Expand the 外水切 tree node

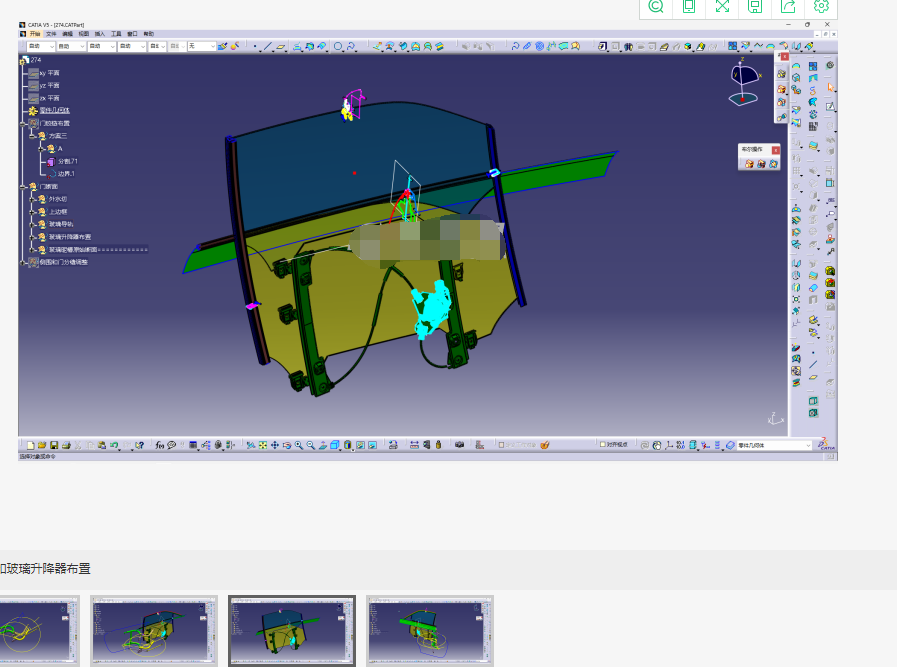32,199
